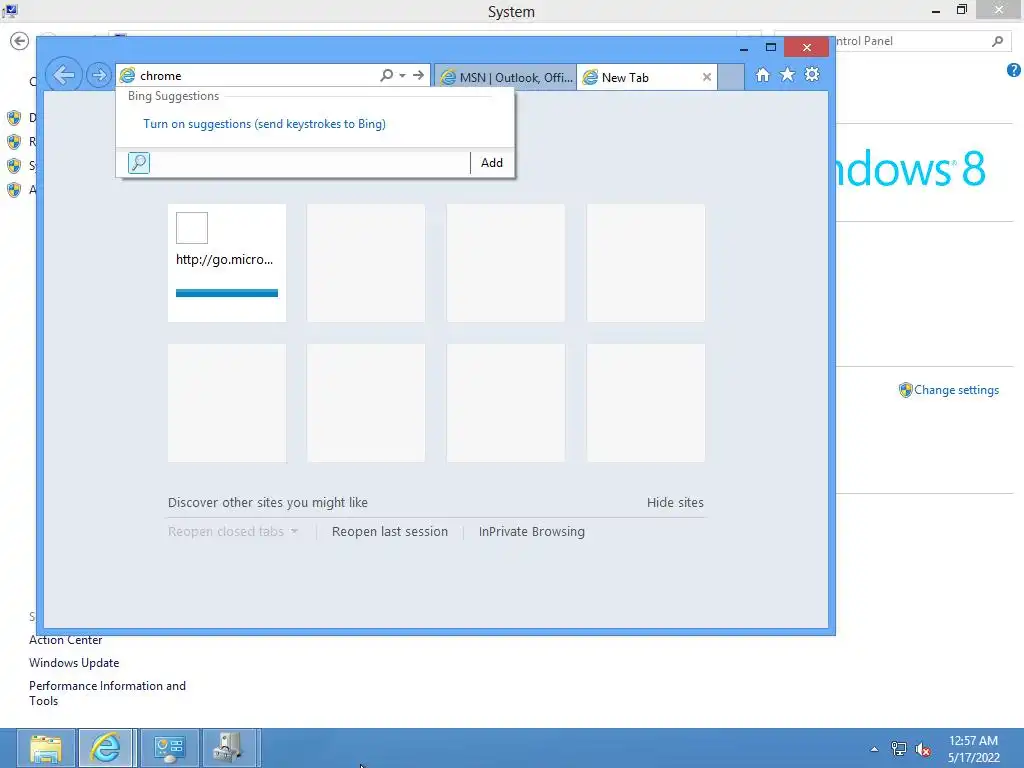The width and height of the screenshot is (1024, 768).
Task: Click the Internet Explorer forward arrow
Action: [99, 75]
